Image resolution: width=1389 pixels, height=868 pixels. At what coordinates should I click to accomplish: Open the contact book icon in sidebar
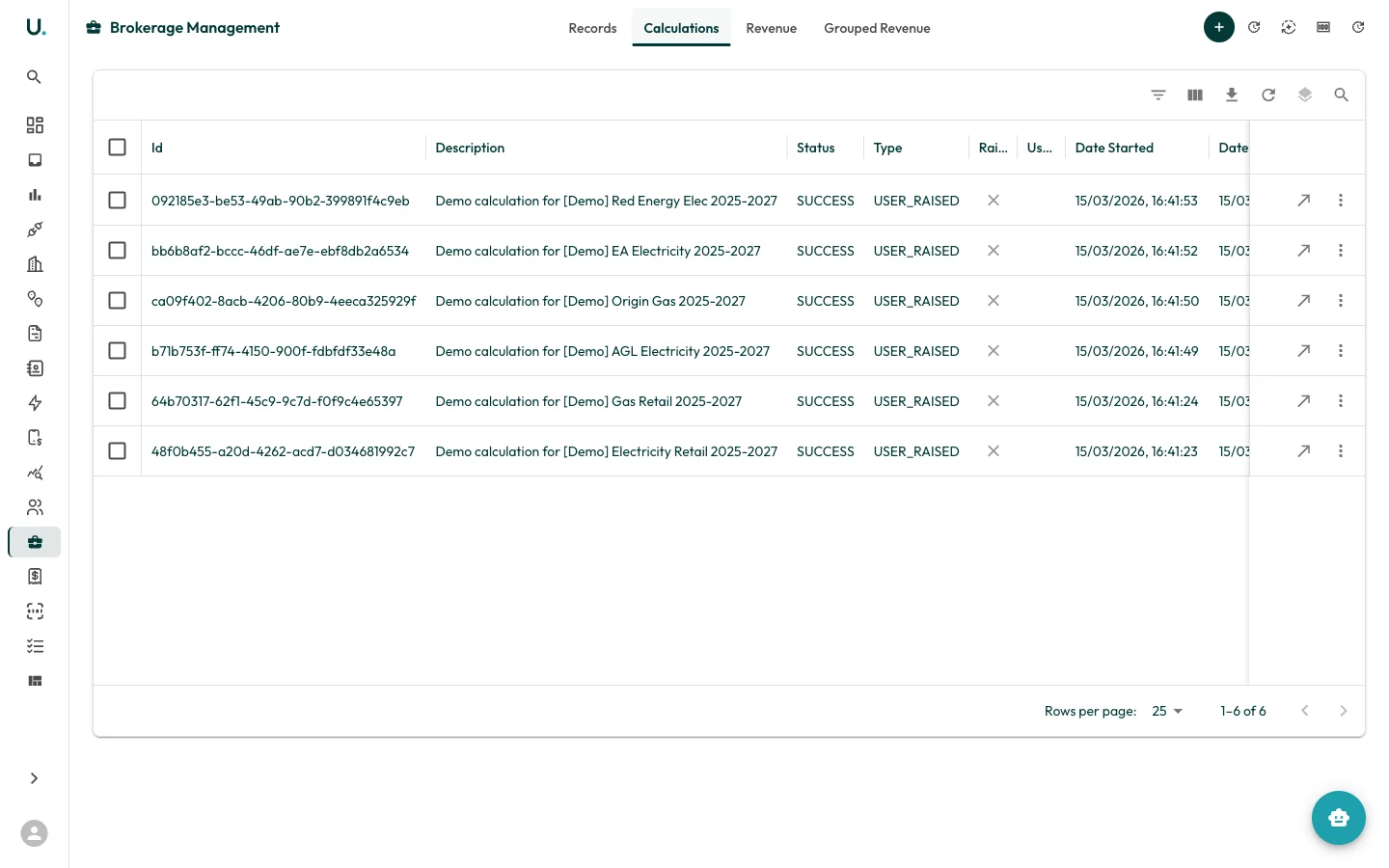tap(35, 368)
